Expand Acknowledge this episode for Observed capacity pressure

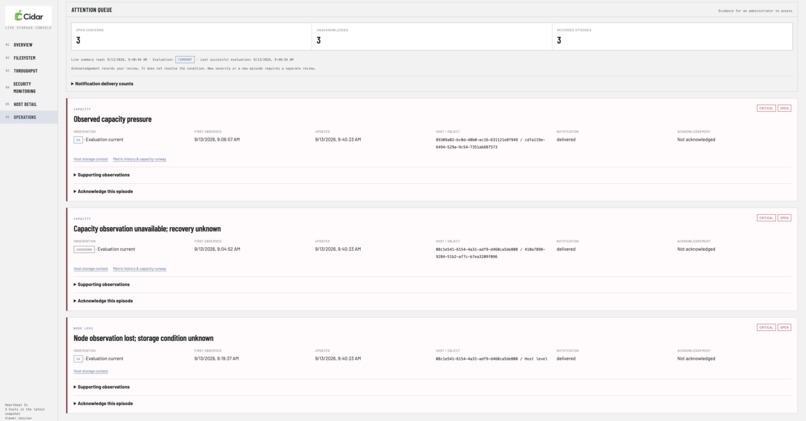[103, 191]
